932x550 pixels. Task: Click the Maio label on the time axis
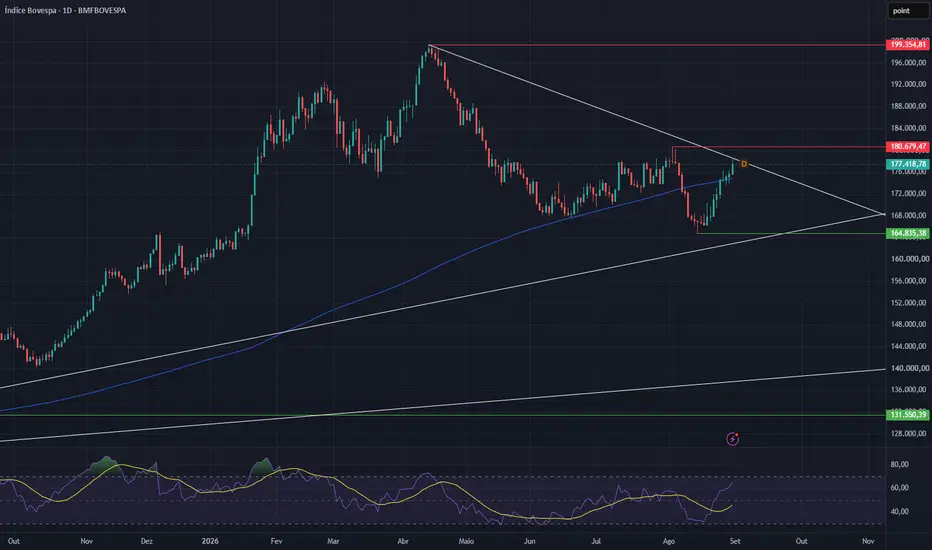466,541
